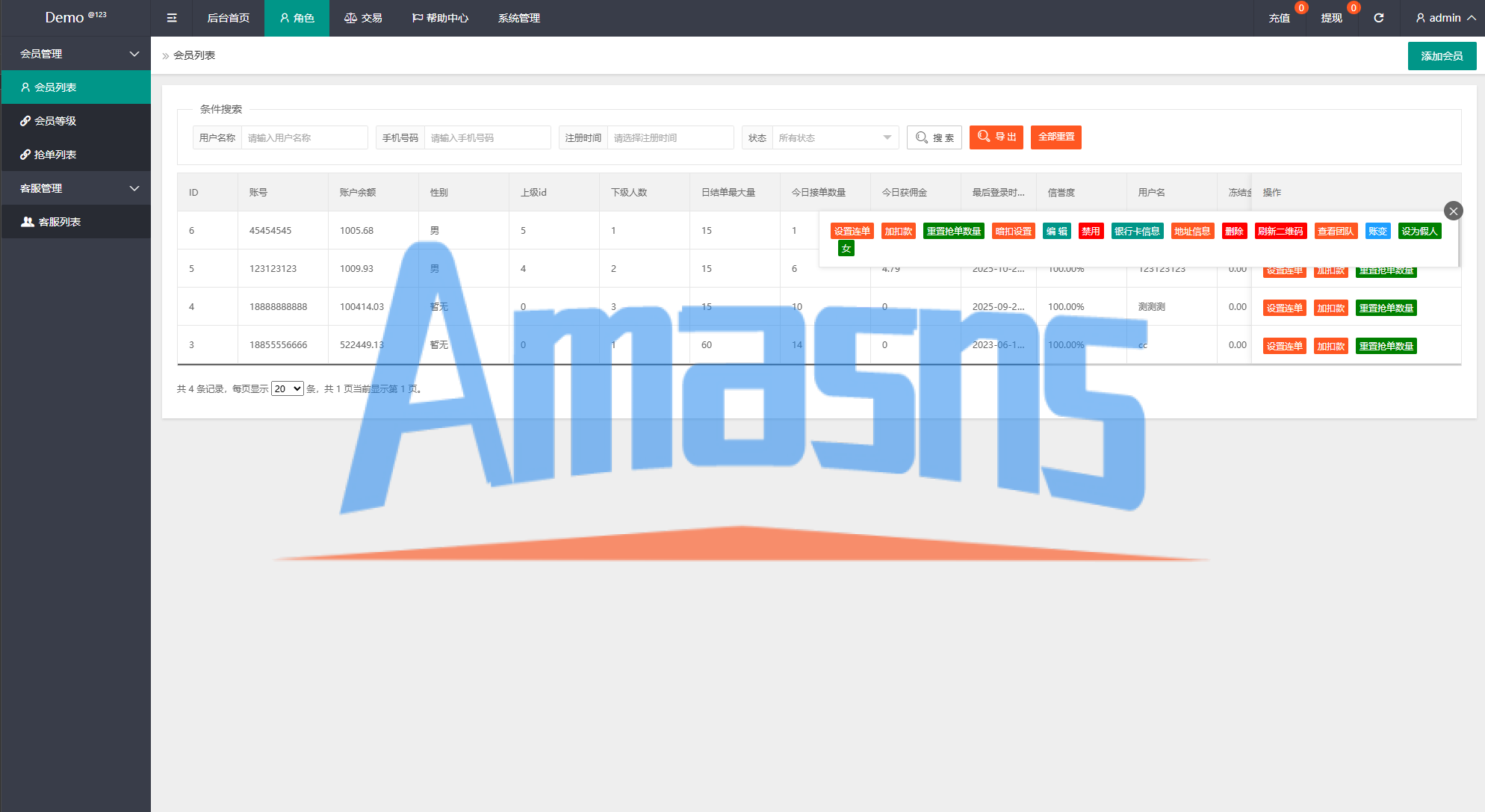Switch to the 交易 top menu
Viewport: 1485px width, 812px height.
363,18
